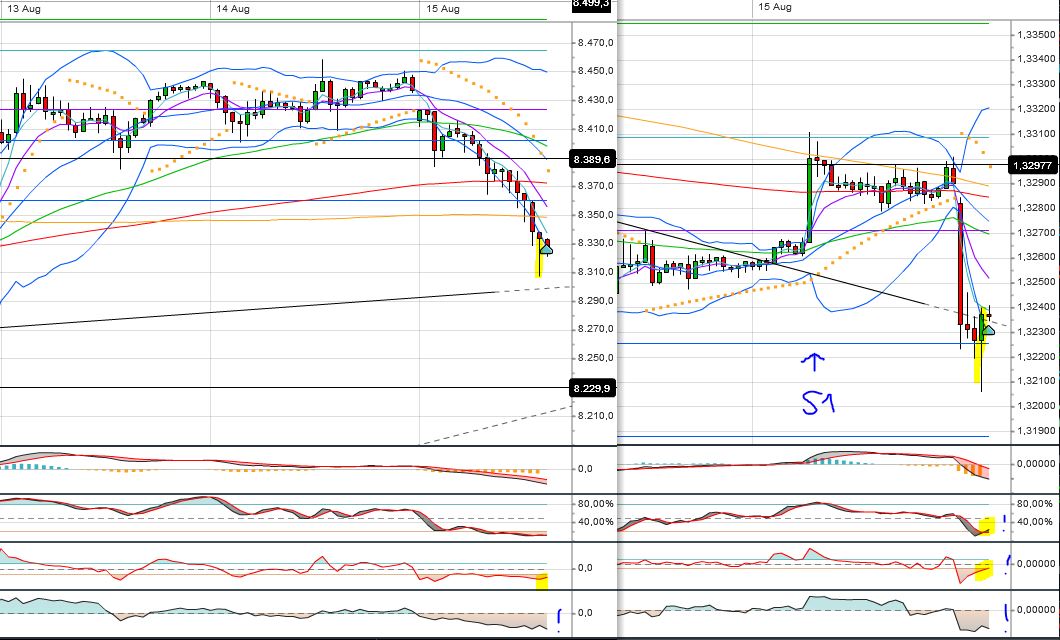
Task: Click the 8.250,0 axis value
Action: pos(596,358)
